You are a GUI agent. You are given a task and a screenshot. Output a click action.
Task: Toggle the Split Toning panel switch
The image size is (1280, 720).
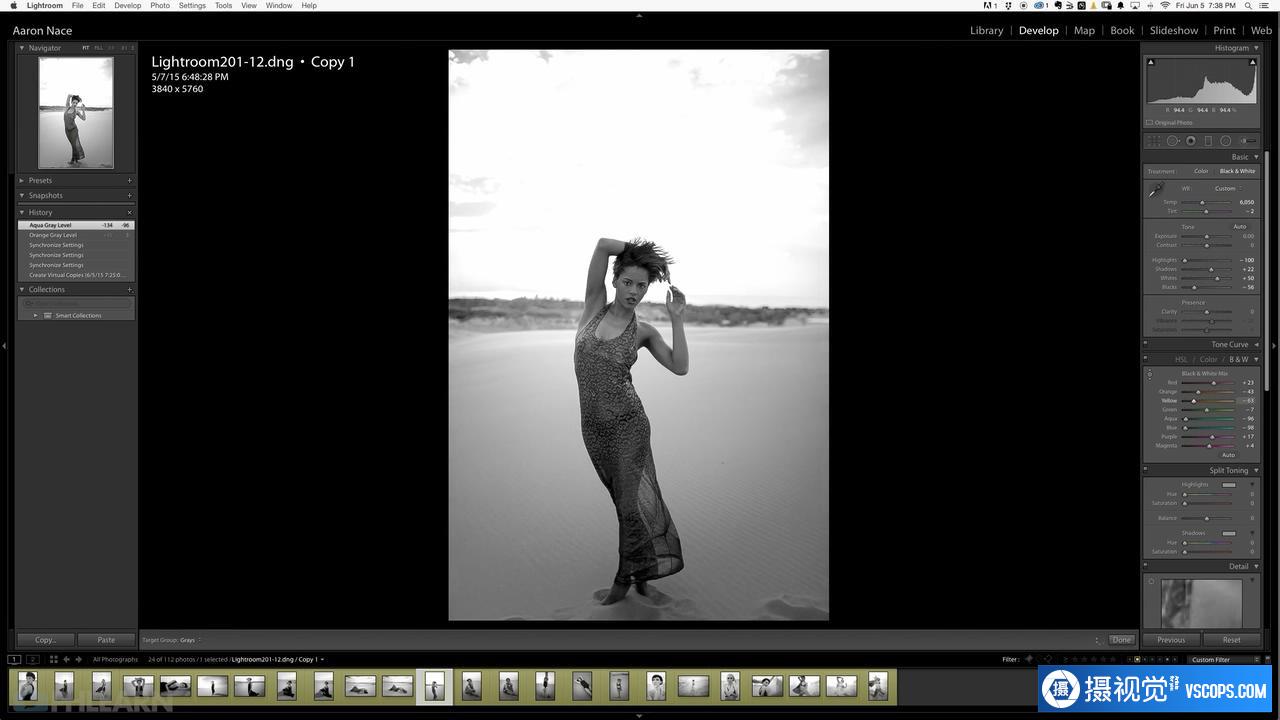1147,470
